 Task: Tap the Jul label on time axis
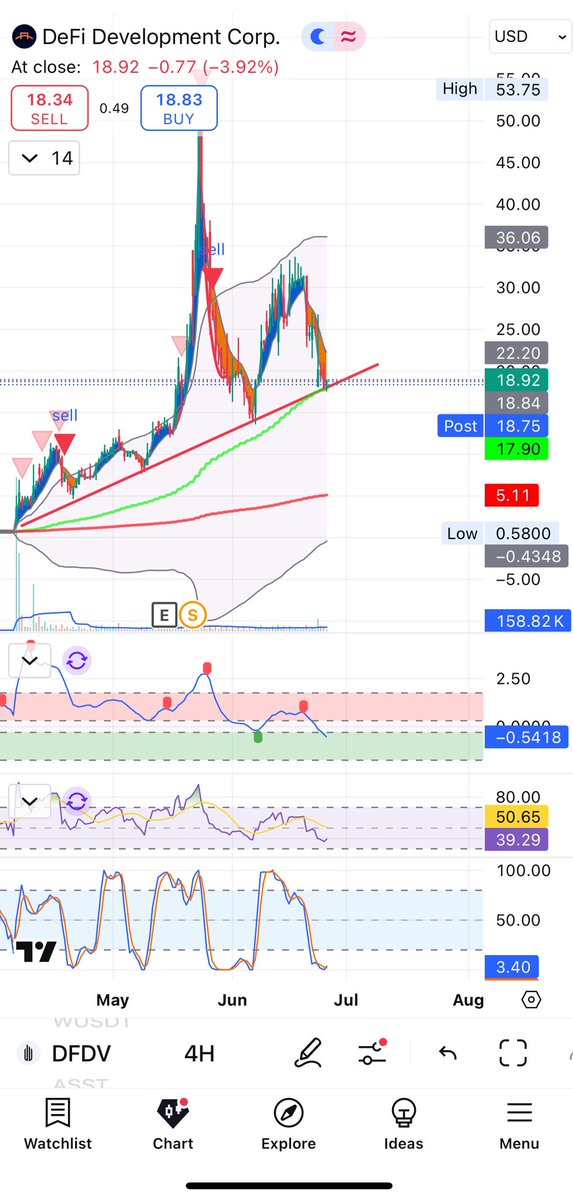(347, 1000)
